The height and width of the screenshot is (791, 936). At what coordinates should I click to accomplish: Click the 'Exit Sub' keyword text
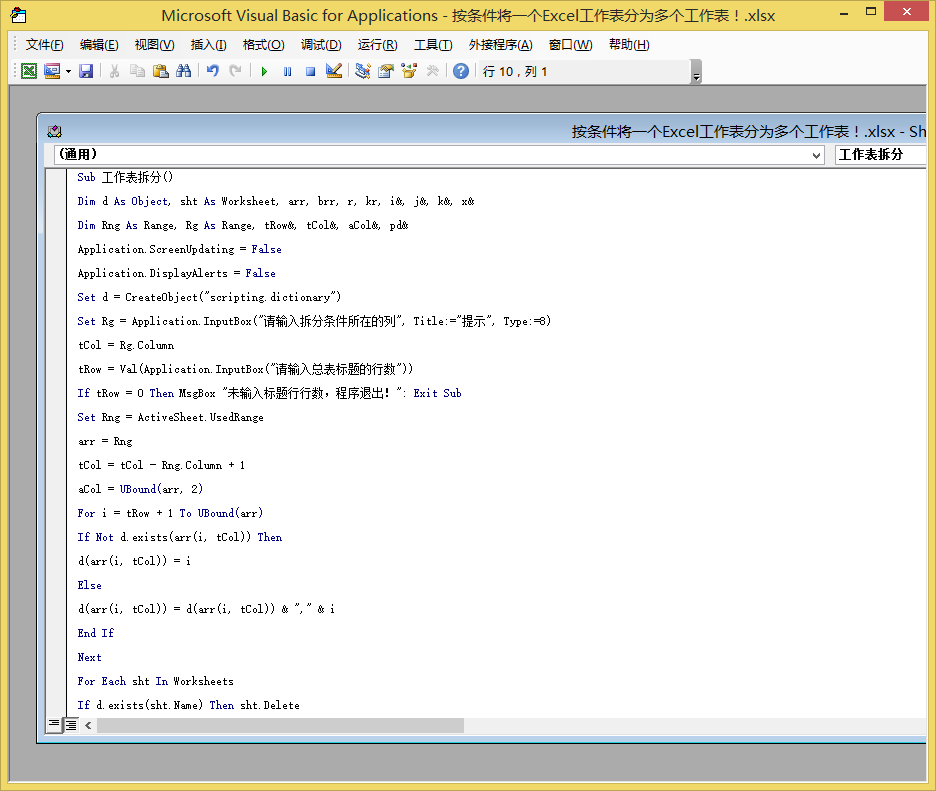[x=437, y=393]
